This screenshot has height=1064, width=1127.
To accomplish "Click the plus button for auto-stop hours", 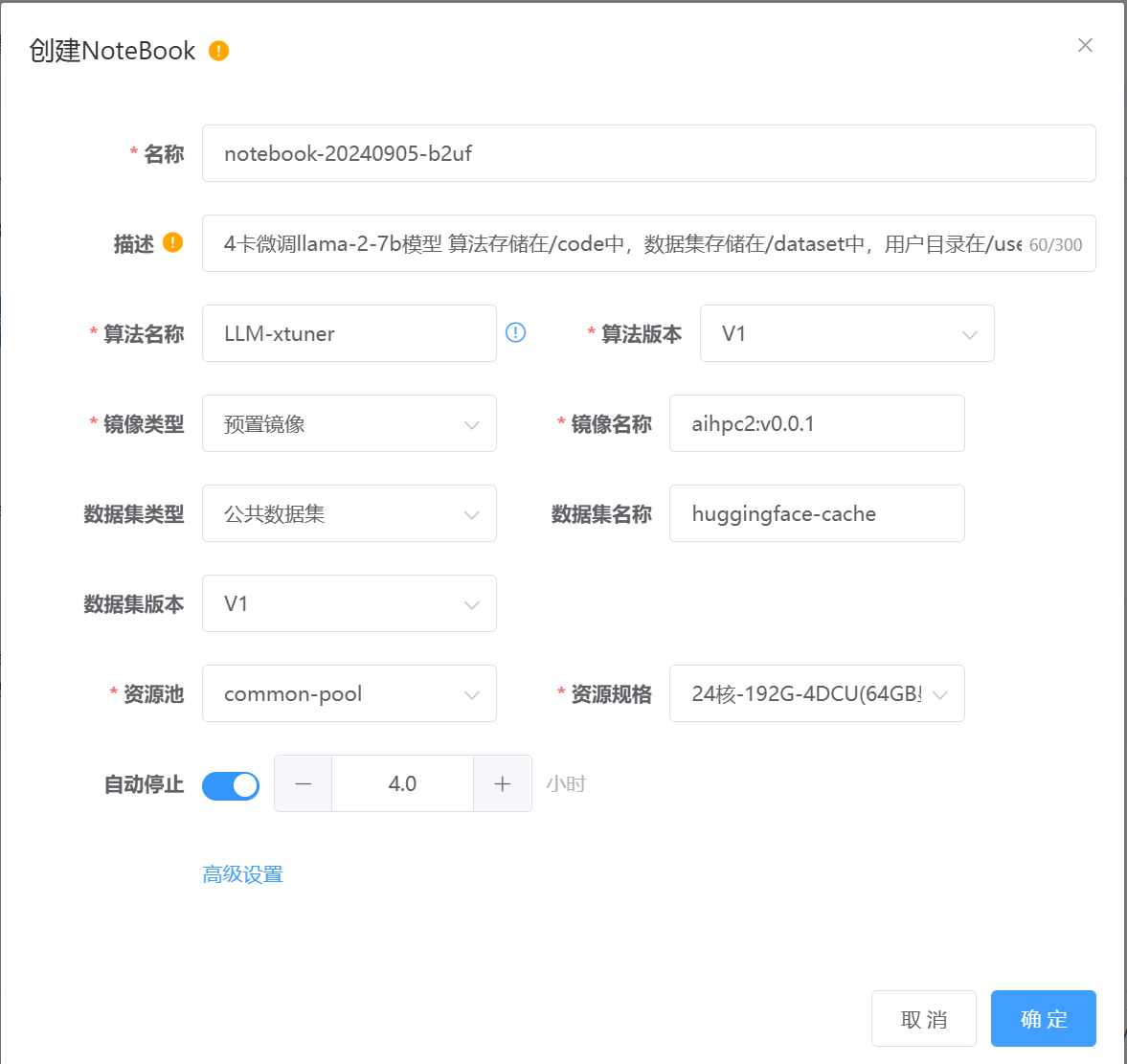I will pos(503,783).
